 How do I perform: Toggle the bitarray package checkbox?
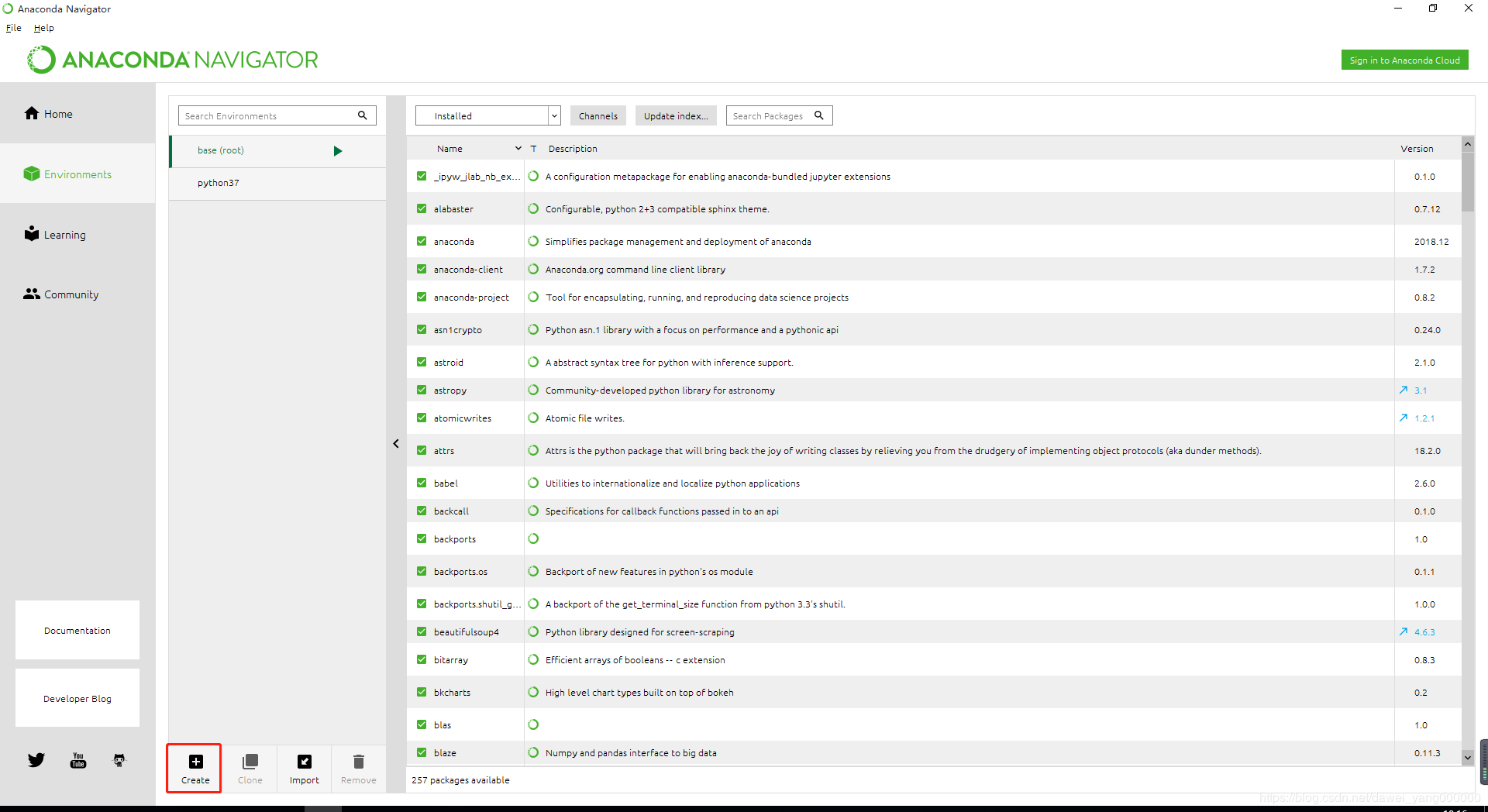(422, 659)
